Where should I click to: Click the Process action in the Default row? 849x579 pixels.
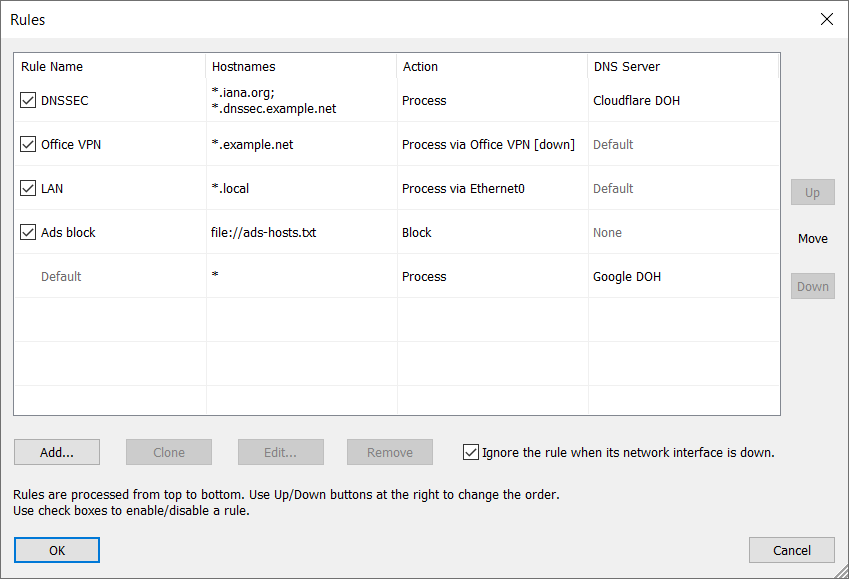424,276
